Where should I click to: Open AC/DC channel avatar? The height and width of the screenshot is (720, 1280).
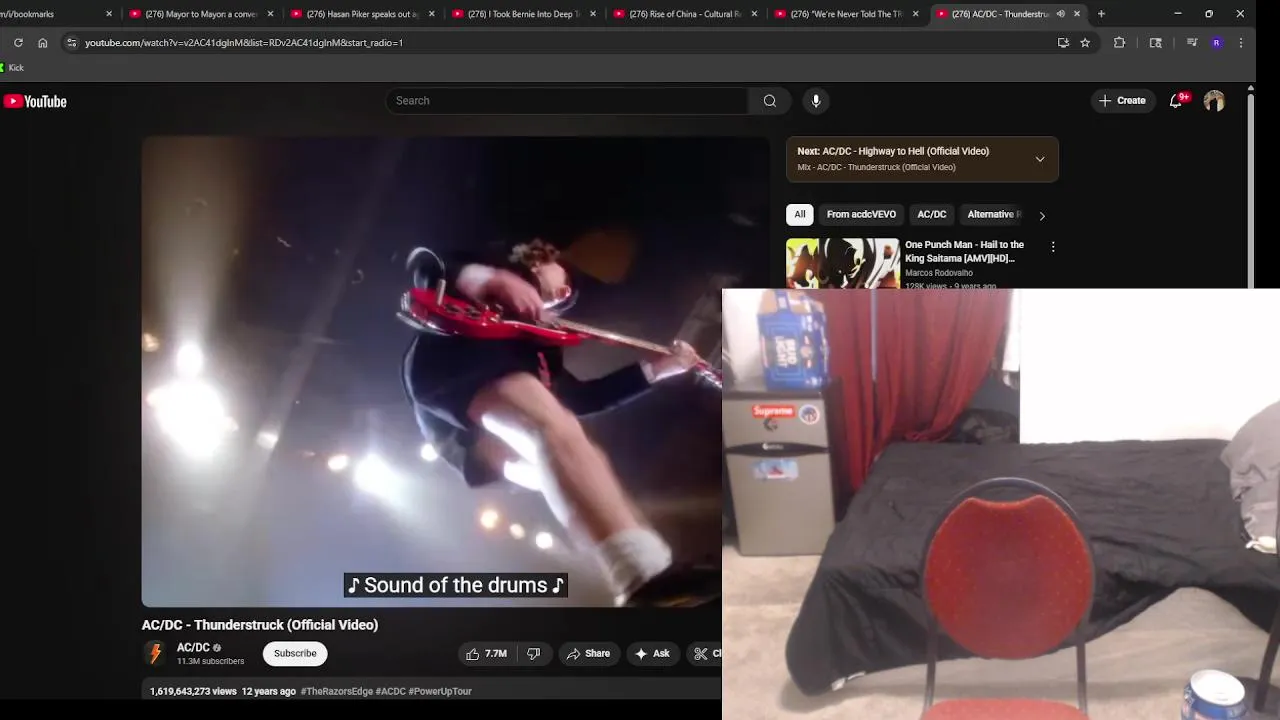155,654
